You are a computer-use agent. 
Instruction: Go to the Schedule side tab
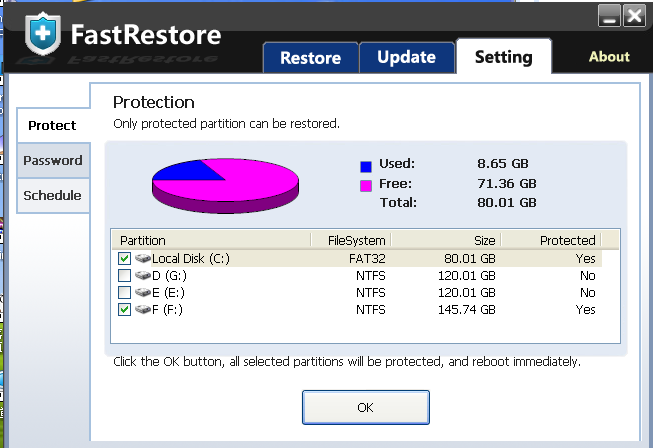pos(52,195)
